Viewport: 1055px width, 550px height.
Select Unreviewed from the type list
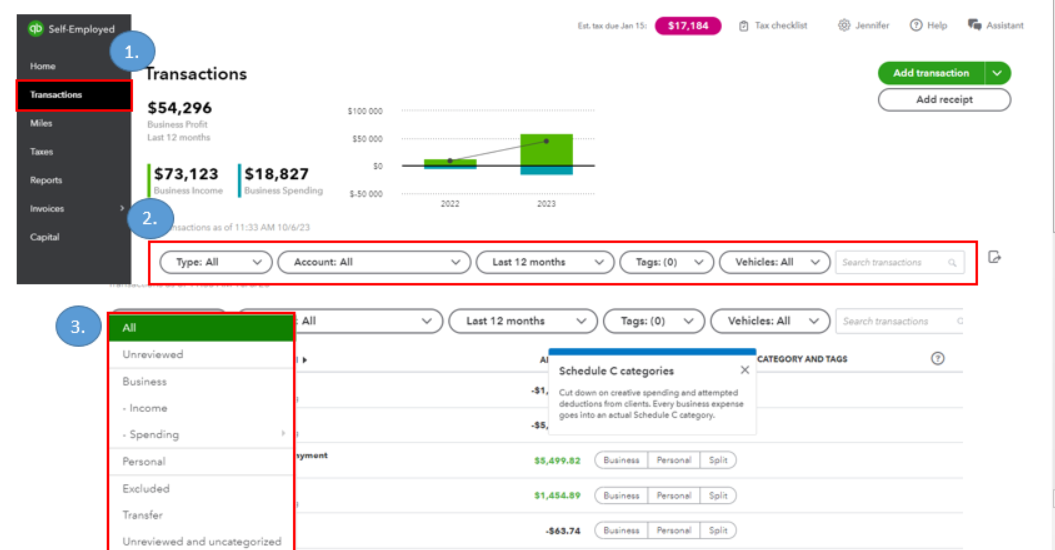coord(153,355)
